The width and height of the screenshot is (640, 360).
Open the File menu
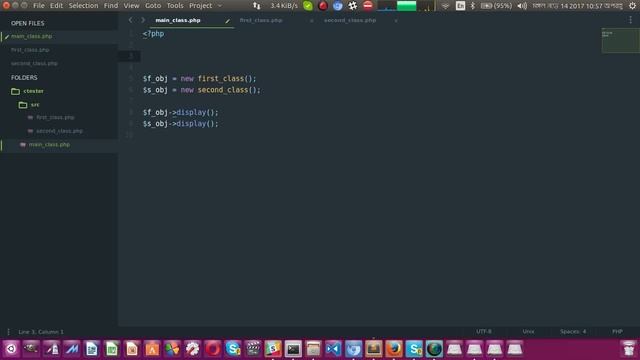pos(39,6)
